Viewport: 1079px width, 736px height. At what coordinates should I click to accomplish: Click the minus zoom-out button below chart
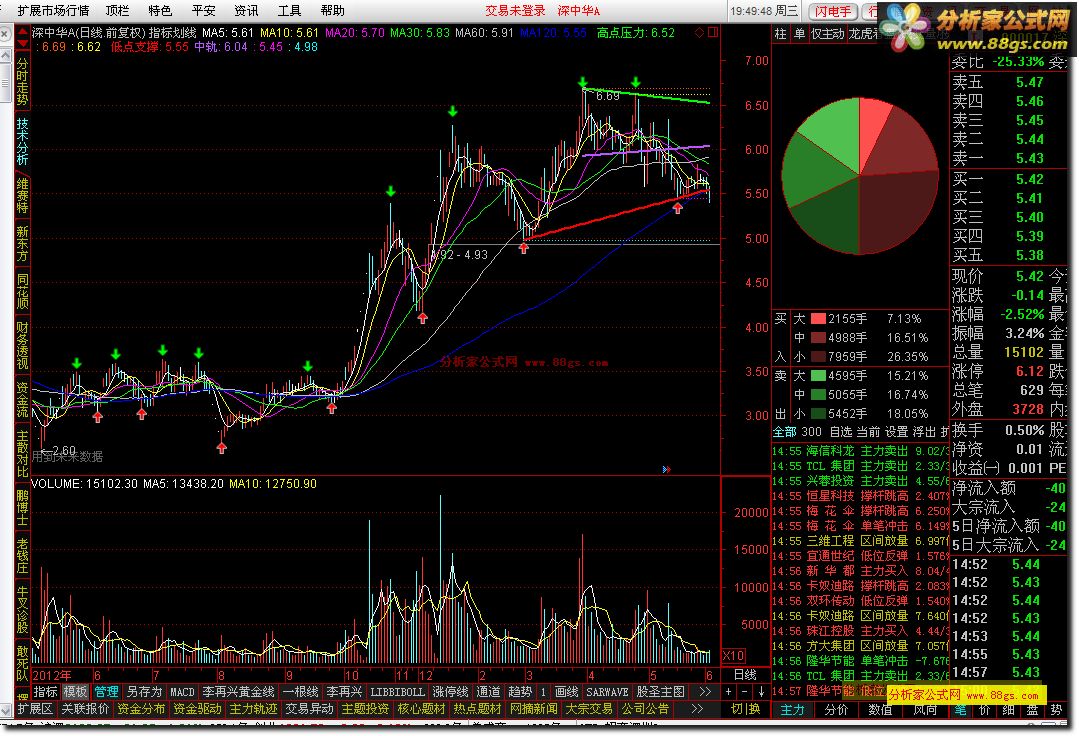(745, 691)
